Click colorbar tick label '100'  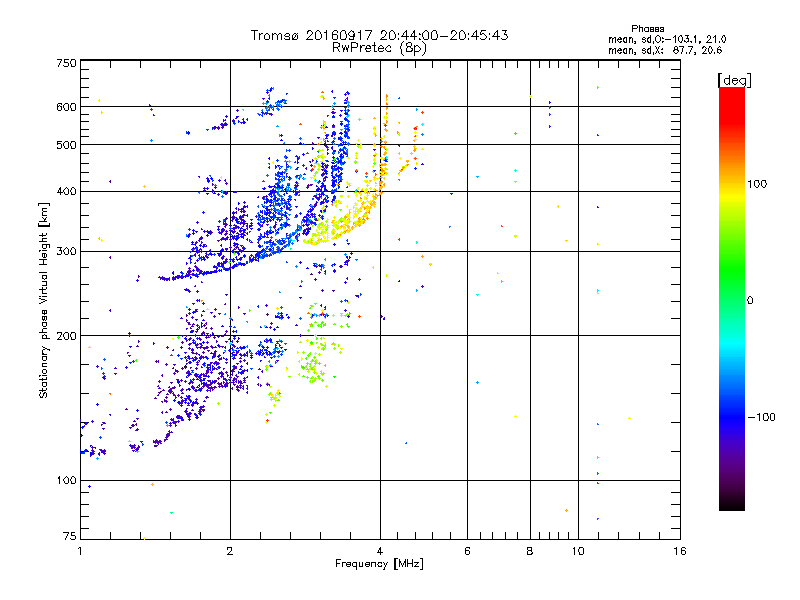click(x=757, y=184)
